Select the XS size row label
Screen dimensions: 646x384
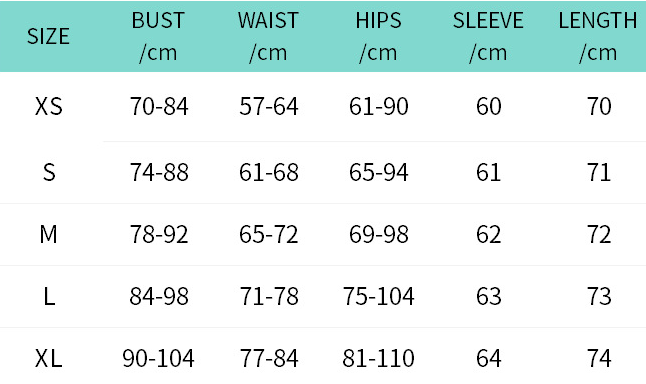click(49, 106)
